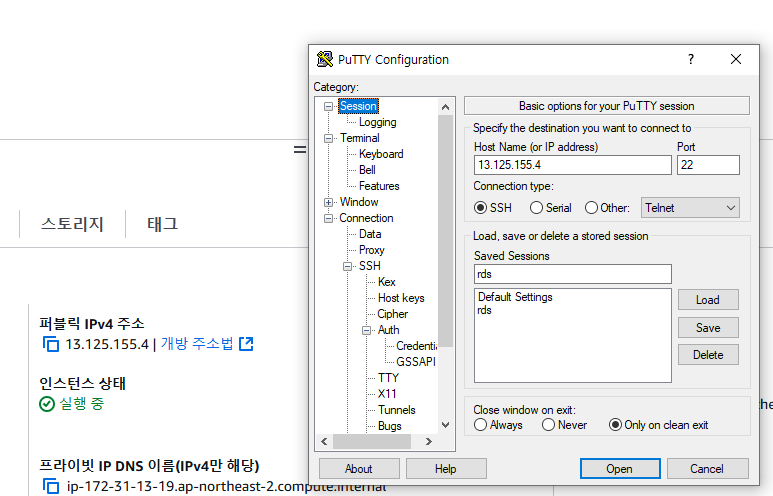Screen dimensions: 773x496
Task: Collapse the Session tree node
Action: pos(328,106)
